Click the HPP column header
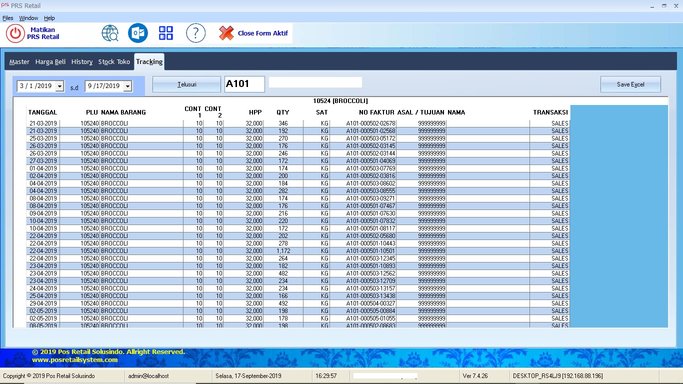Image resolution: width=683 pixels, height=384 pixels. tap(255, 112)
